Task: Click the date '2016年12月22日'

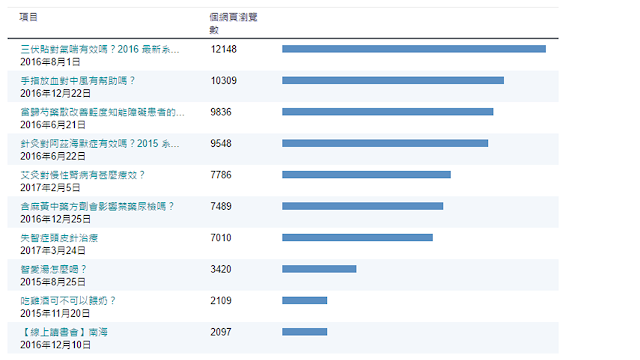Action: pos(56,93)
